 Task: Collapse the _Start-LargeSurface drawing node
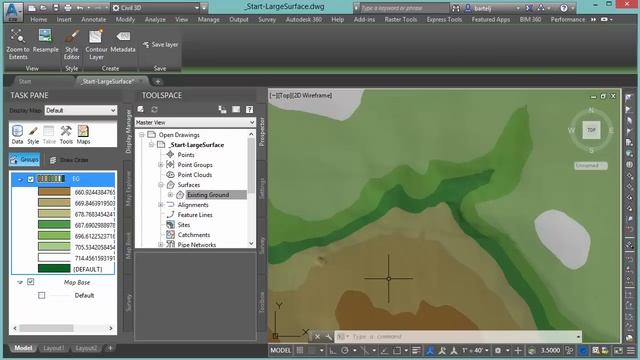coord(151,145)
